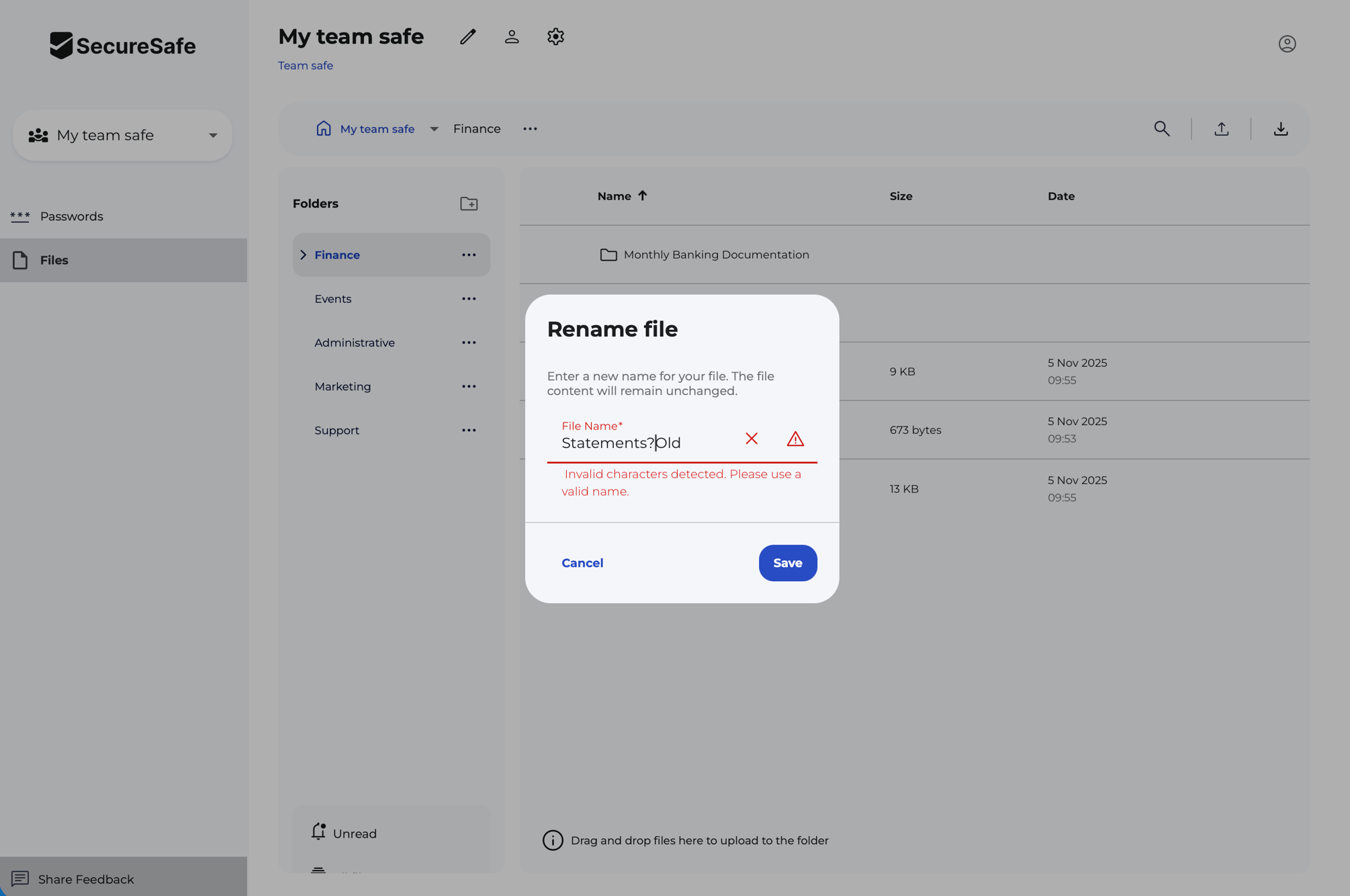Expand the Finance folder chevron
The height and width of the screenshot is (896, 1350).
pyautogui.click(x=303, y=255)
